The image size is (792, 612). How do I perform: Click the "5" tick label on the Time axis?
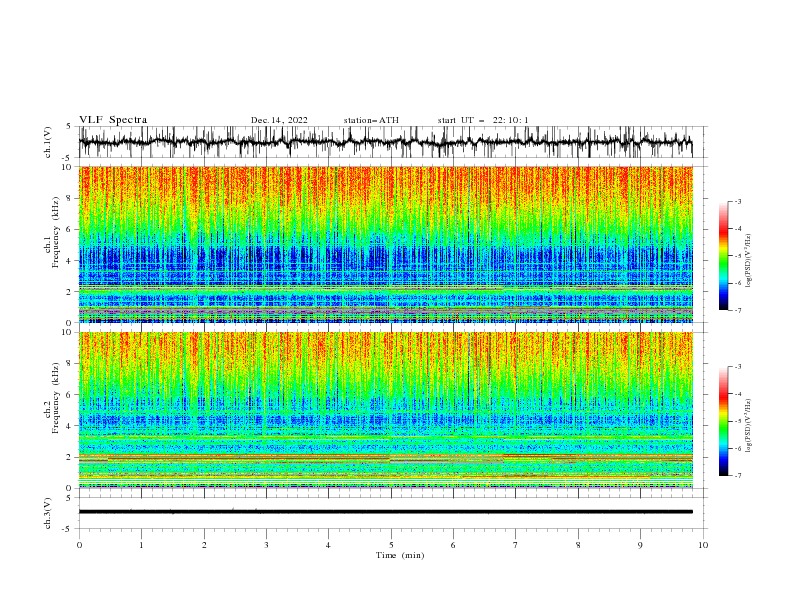(x=391, y=545)
